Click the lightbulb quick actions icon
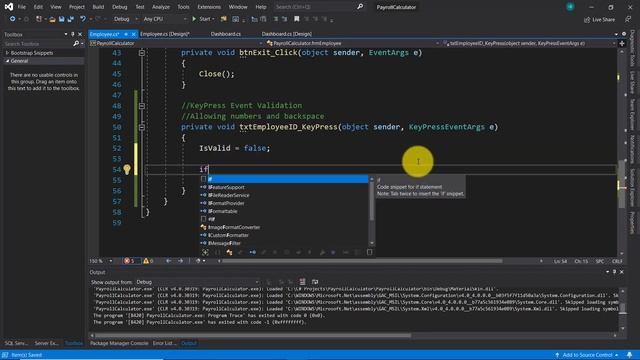The height and width of the screenshot is (360, 640). 127,169
